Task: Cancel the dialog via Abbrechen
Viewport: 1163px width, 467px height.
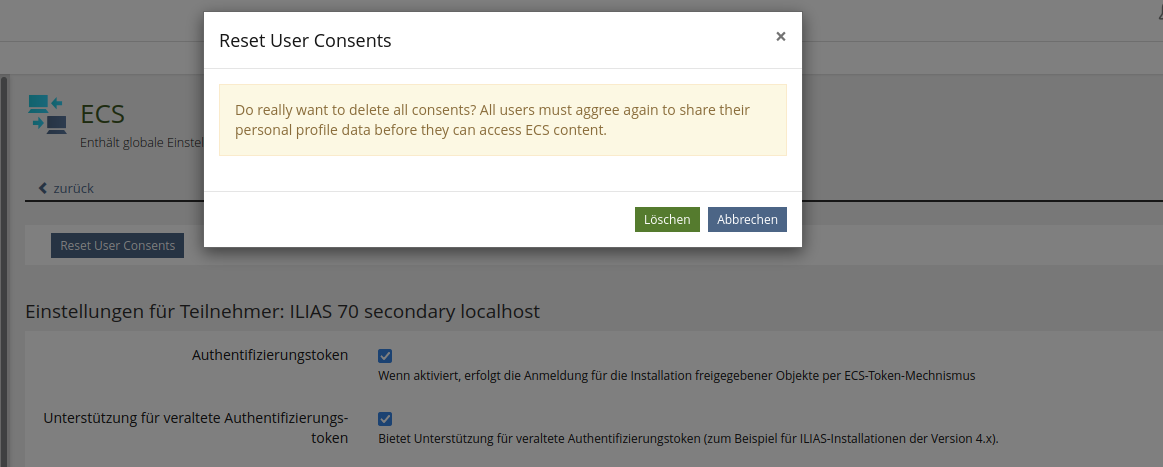Action: pyautogui.click(x=747, y=220)
